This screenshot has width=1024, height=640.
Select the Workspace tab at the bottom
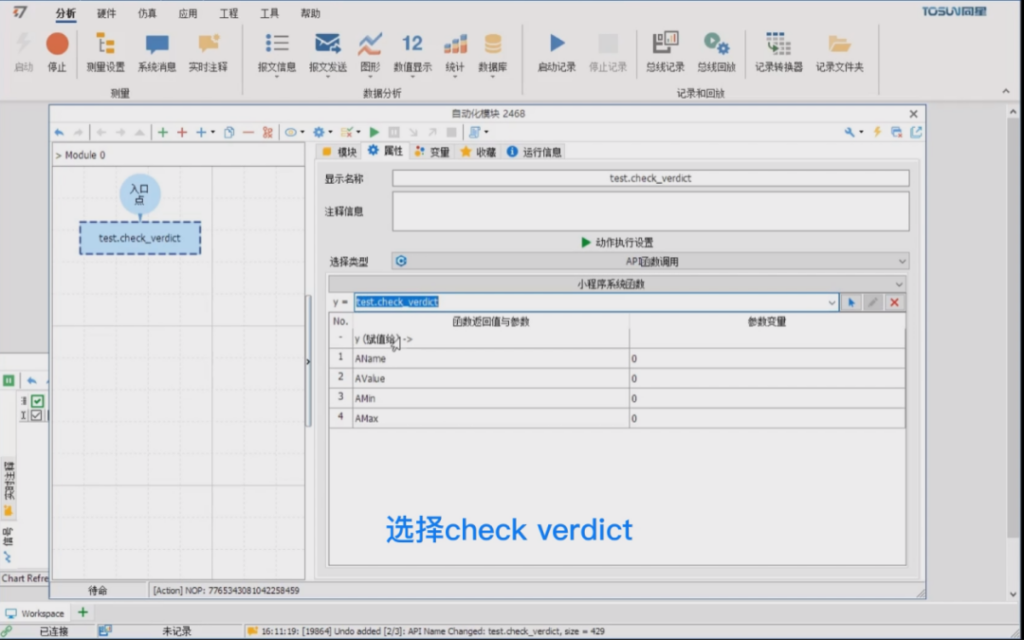[x=35, y=613]
